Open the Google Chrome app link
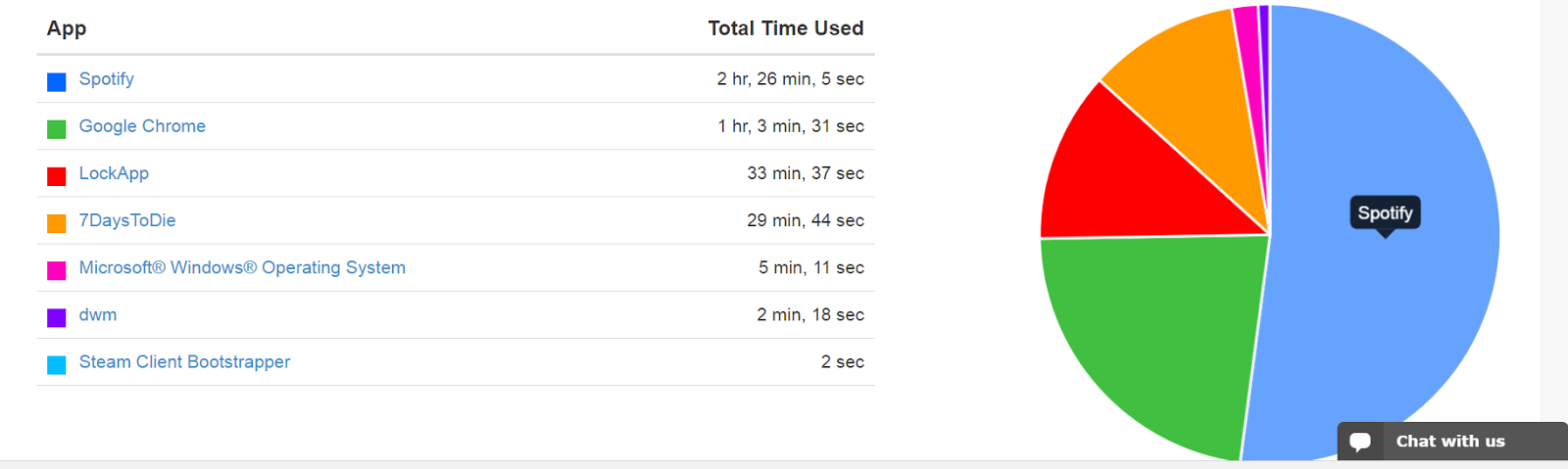The height and width of the screenshot is (469, 1568). pyautogui.click(x=142, y=126)
